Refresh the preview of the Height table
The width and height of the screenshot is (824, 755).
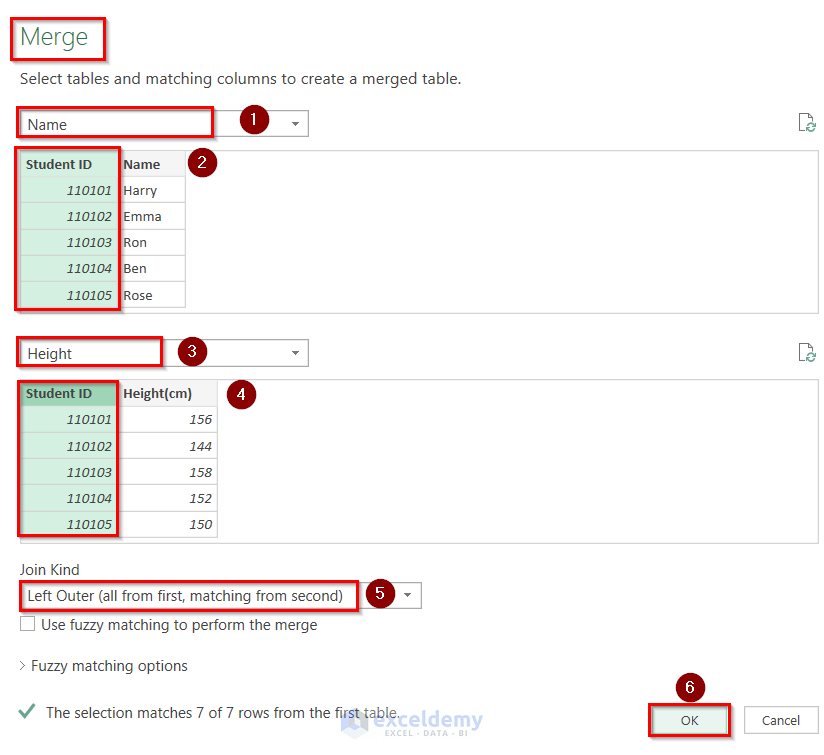pyautogui.click(x=808, y=352)
